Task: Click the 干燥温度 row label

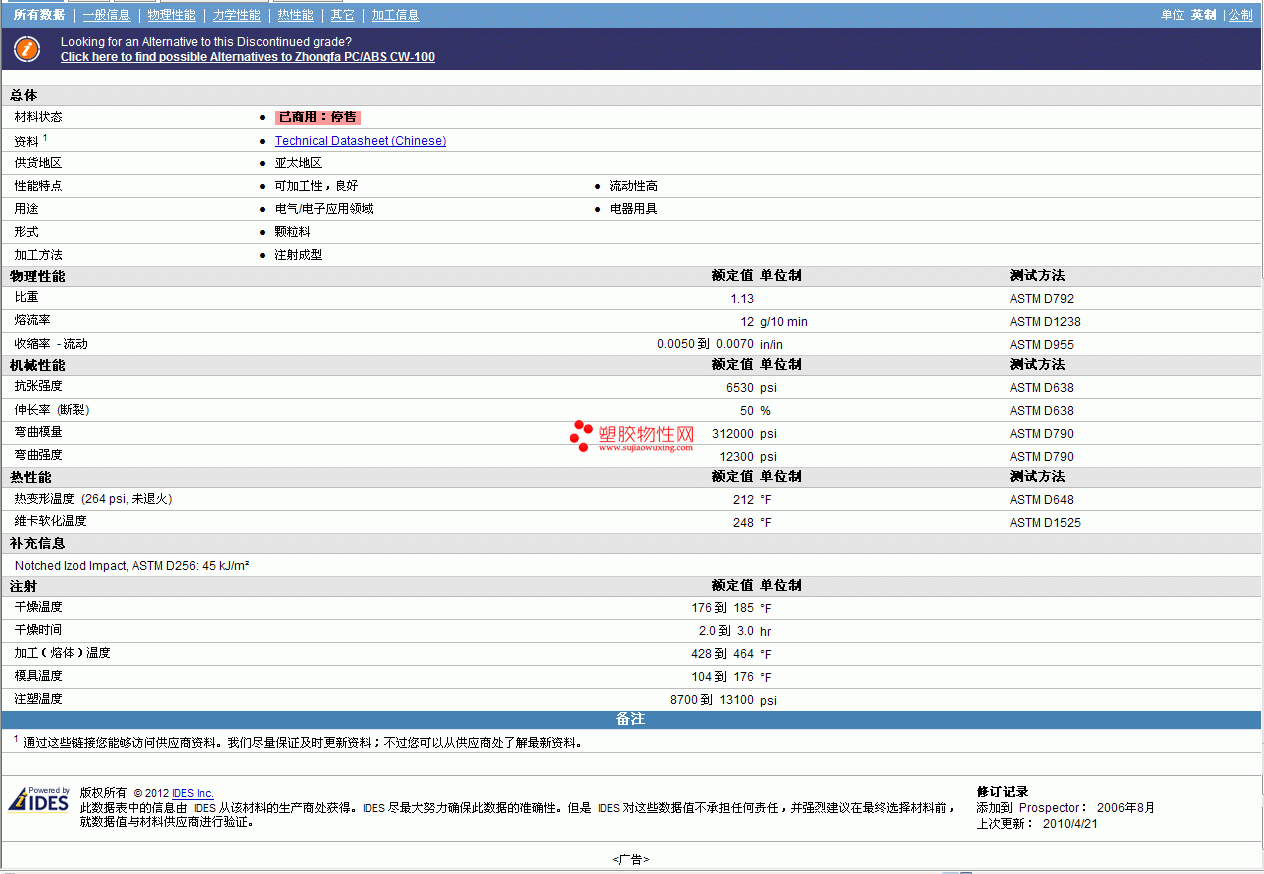Action: click(x=38, y=607)
